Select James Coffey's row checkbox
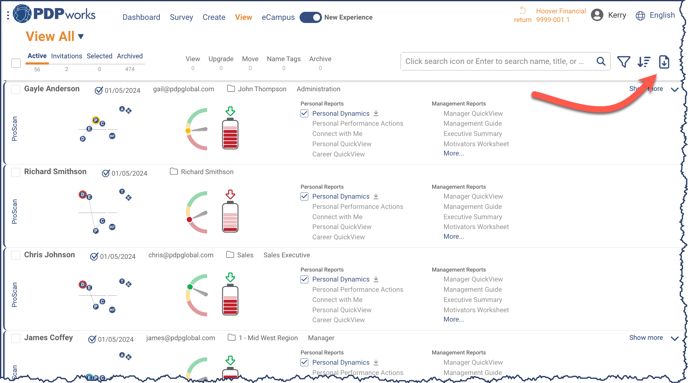688x383 pixels. click(15, 338)
